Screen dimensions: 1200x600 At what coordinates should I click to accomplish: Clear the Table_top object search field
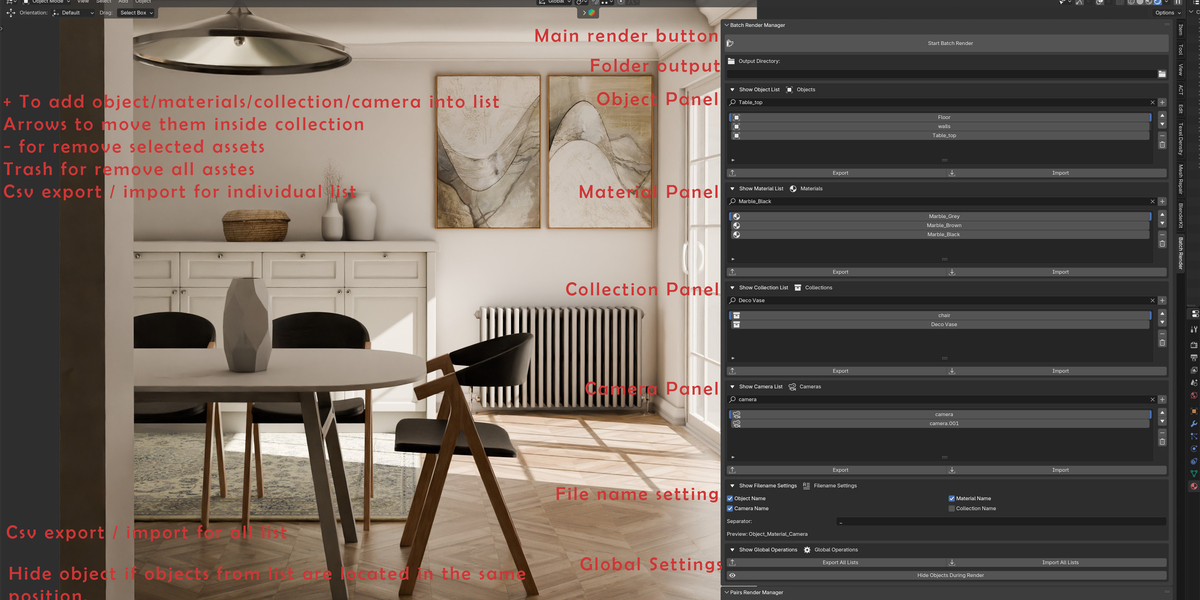click(x=1151, y=103)
